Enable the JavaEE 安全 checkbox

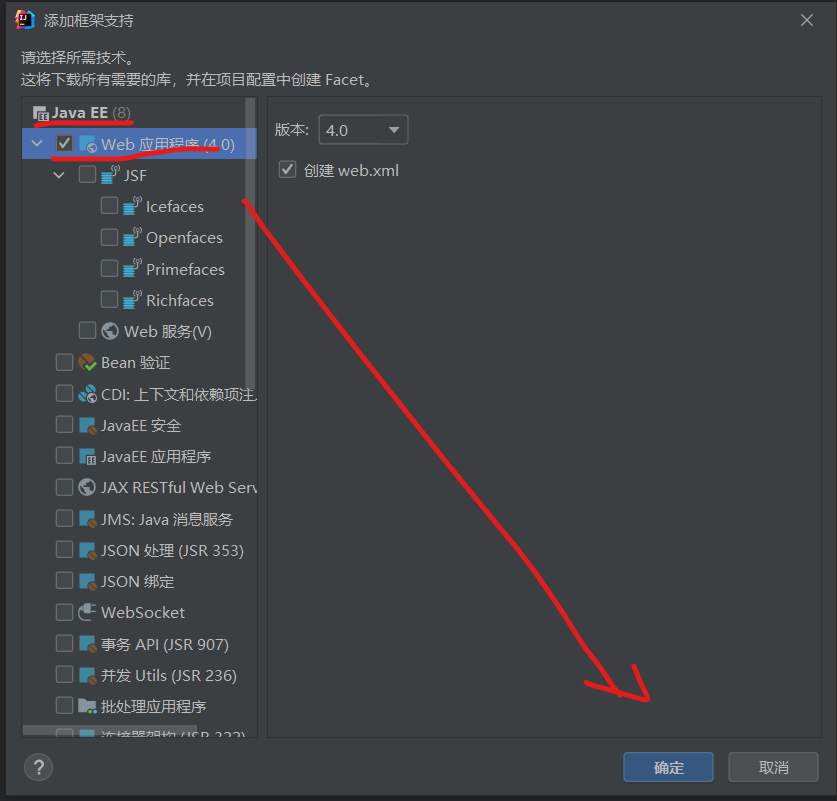point(64,424)
